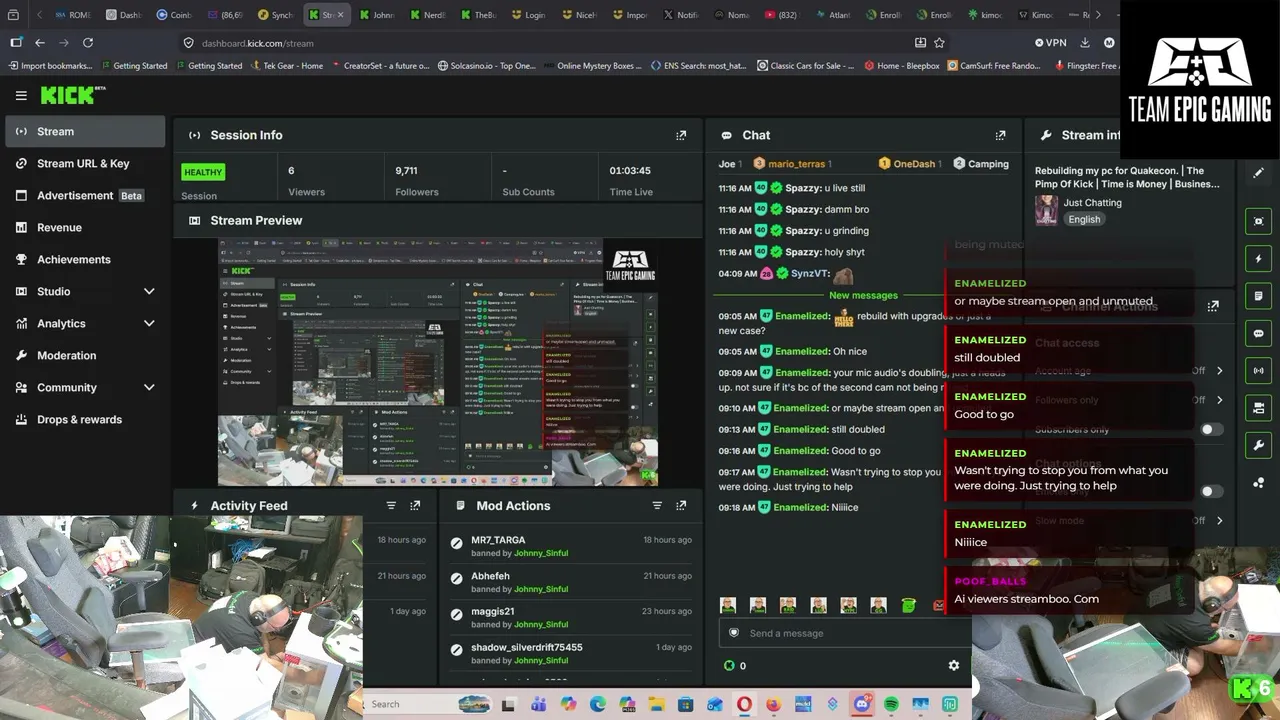Open File Explorer from the taskbar

[656, 704]
